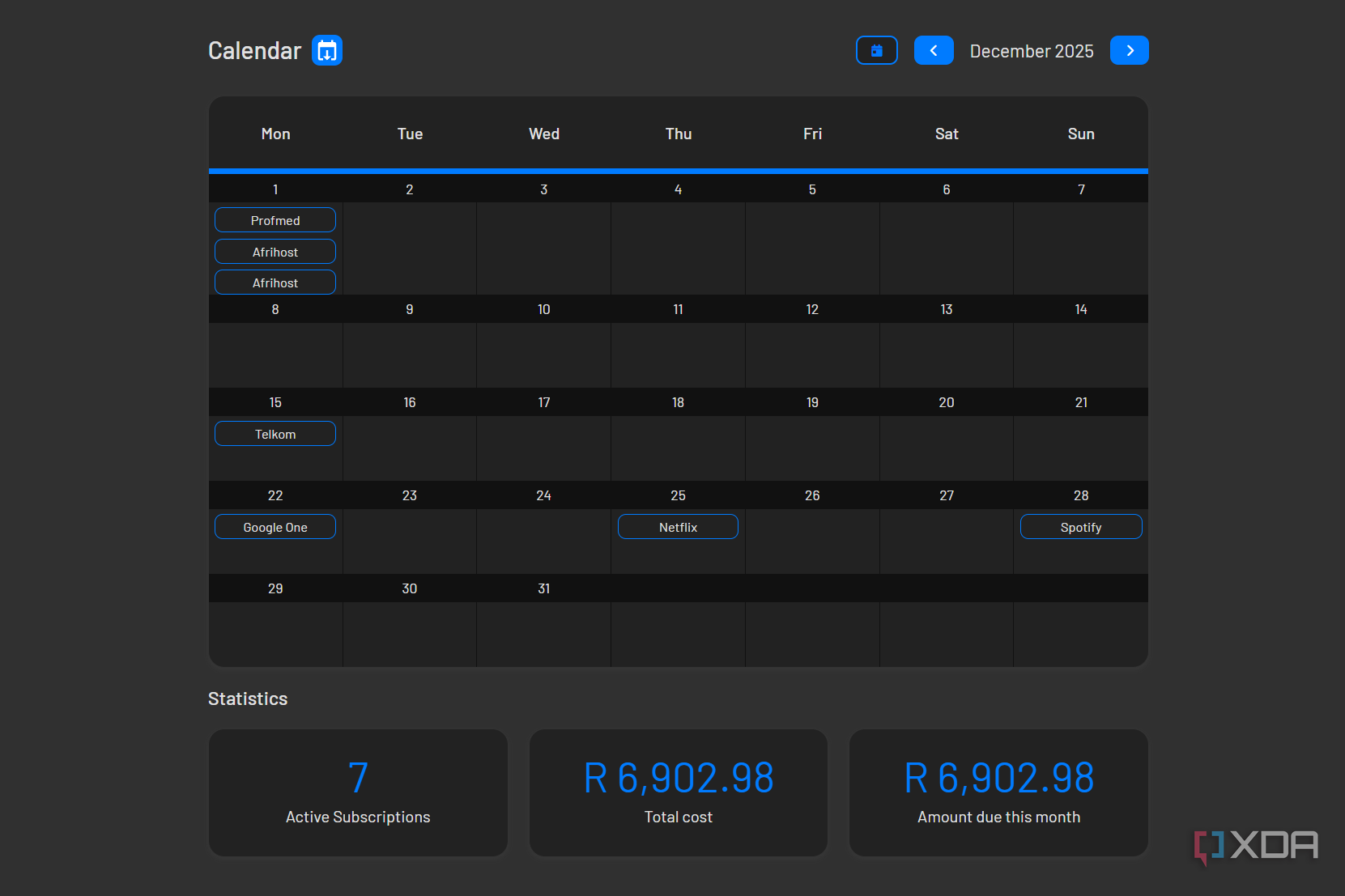Click the Fri column header

[x=812, y=134]
